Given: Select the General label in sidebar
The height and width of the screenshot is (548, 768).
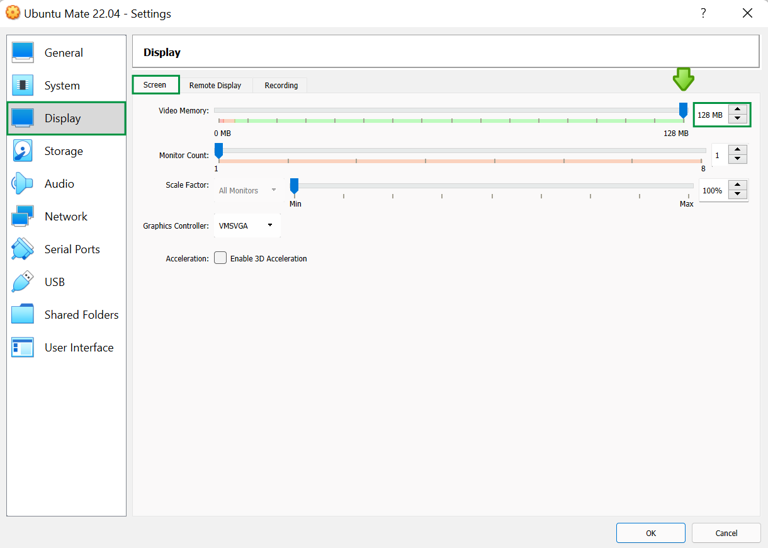Looking at the screenshot, I should (x=64, y=53).
